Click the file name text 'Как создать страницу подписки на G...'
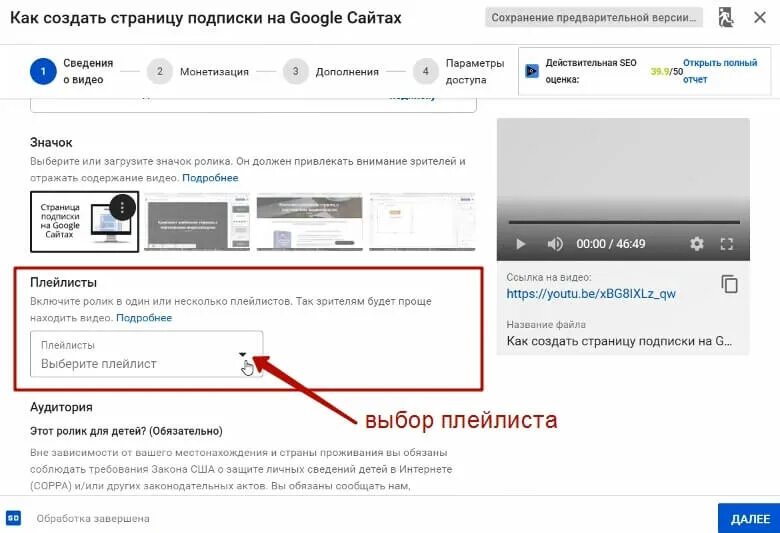780x533 pixels. 619,341
